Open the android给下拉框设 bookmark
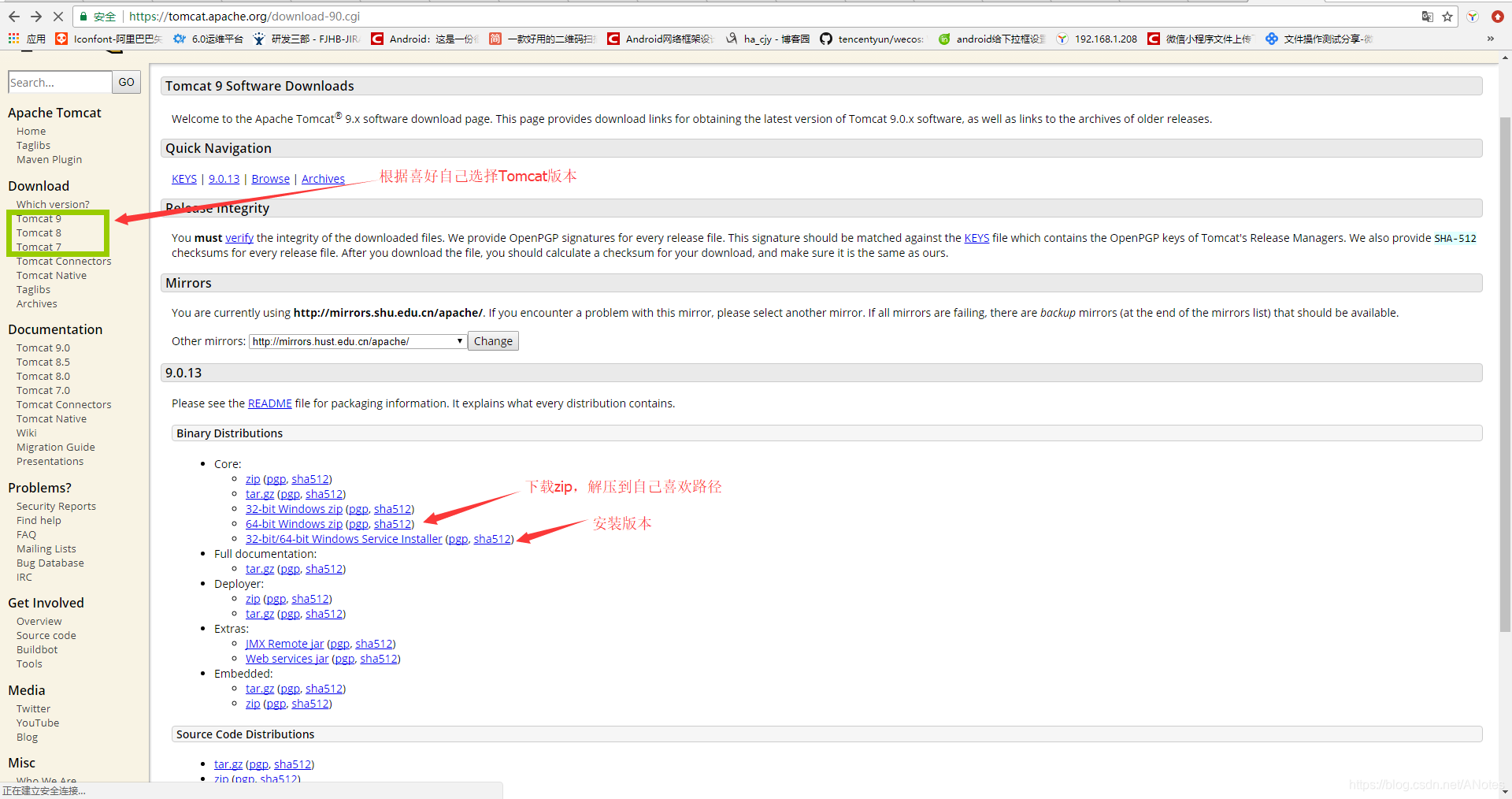 (991, 39)
